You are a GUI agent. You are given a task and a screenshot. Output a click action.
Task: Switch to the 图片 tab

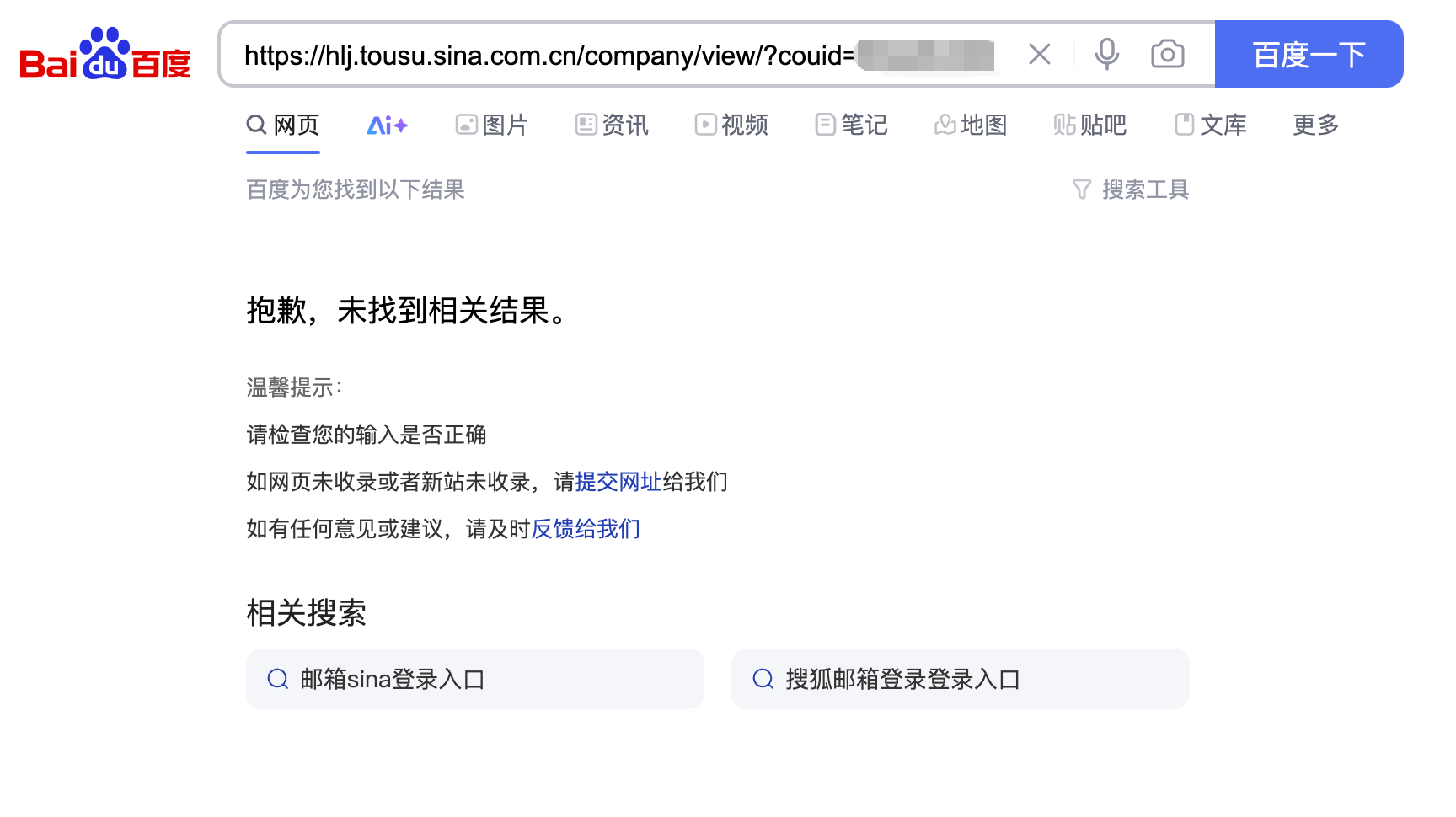tap(491, 125)
